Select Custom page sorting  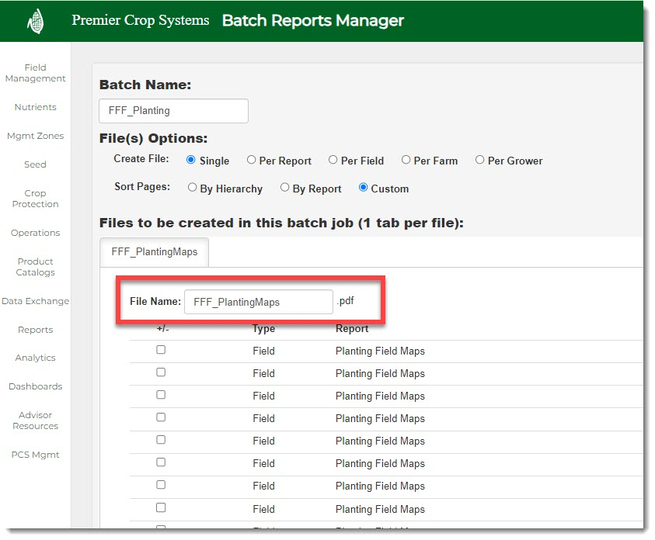pyautogui.click(x=363, y=188)
